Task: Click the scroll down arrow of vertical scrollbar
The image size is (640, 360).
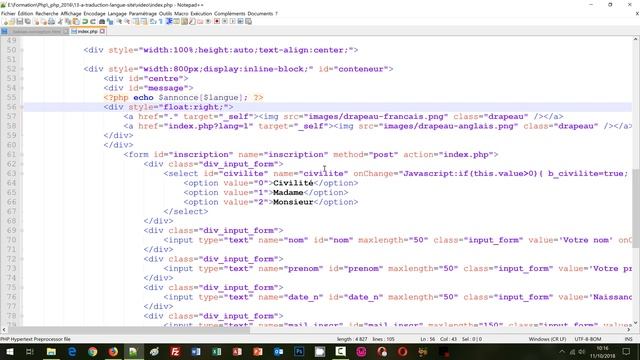Action: [636, 323]
